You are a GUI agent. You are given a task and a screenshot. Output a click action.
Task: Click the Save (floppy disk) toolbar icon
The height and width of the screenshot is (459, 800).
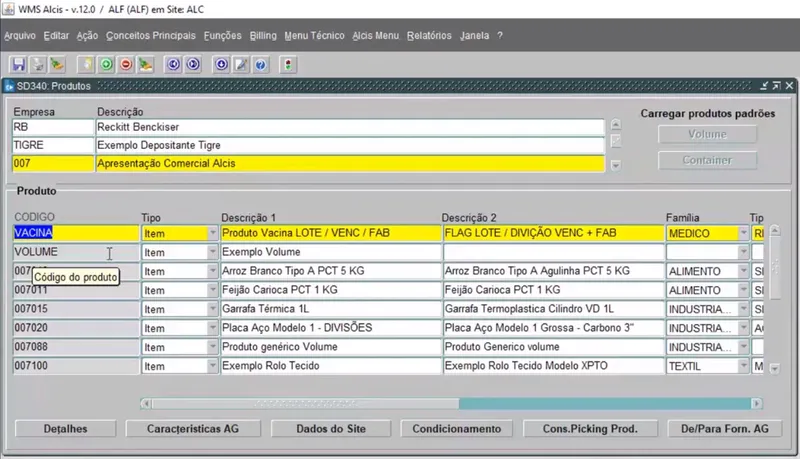click(x=19, y=65)
